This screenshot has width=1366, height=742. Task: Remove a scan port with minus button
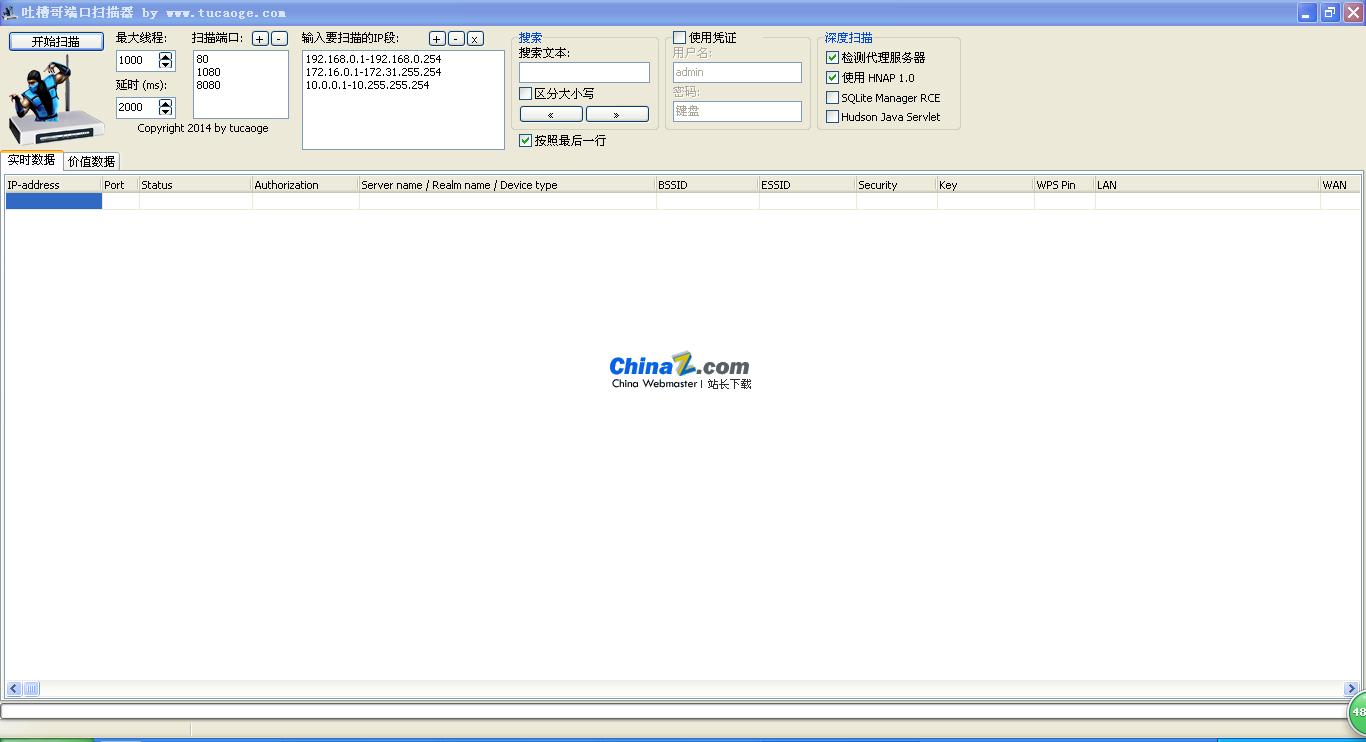coord(279,39)
